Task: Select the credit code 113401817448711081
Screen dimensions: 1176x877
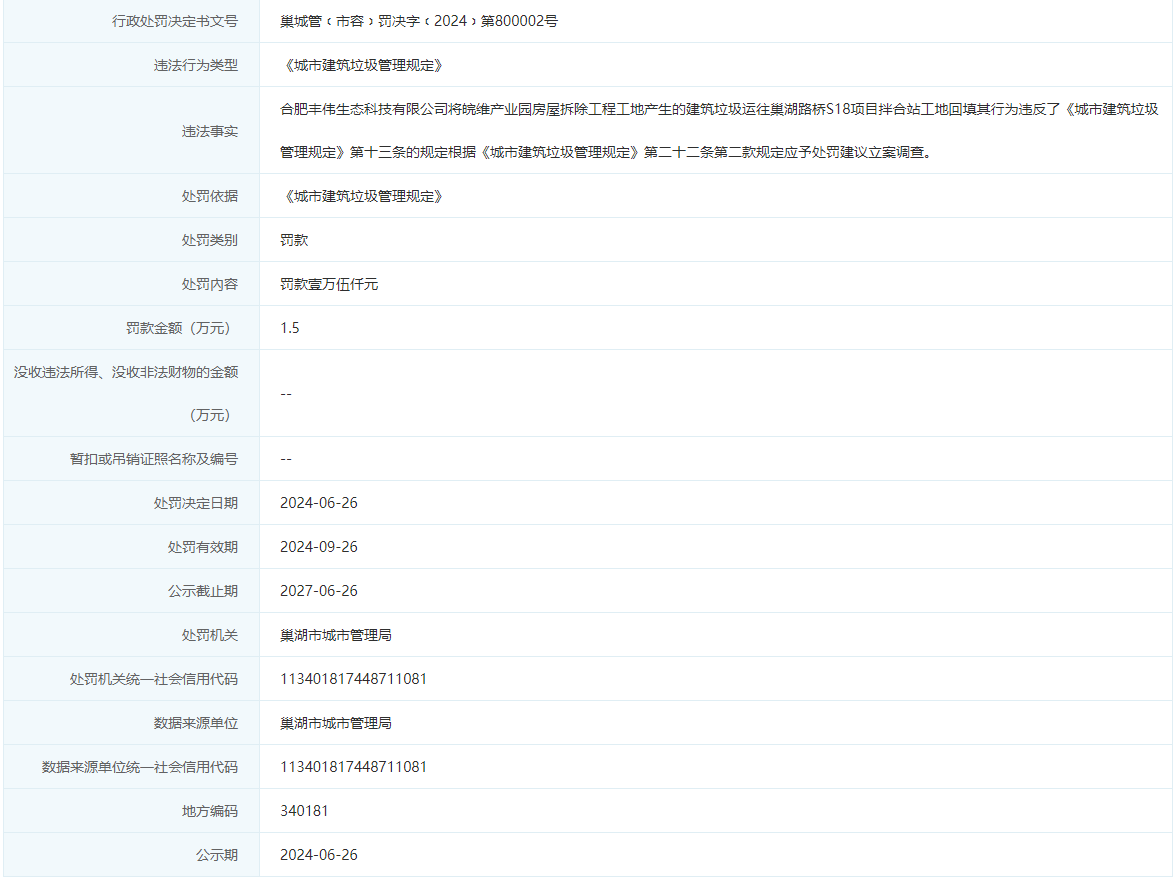Action: 352,678
